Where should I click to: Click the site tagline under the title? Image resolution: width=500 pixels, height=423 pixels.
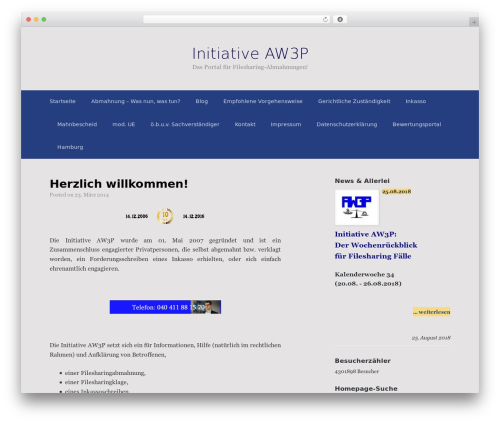pyautogui.click(x=250, y=67)
